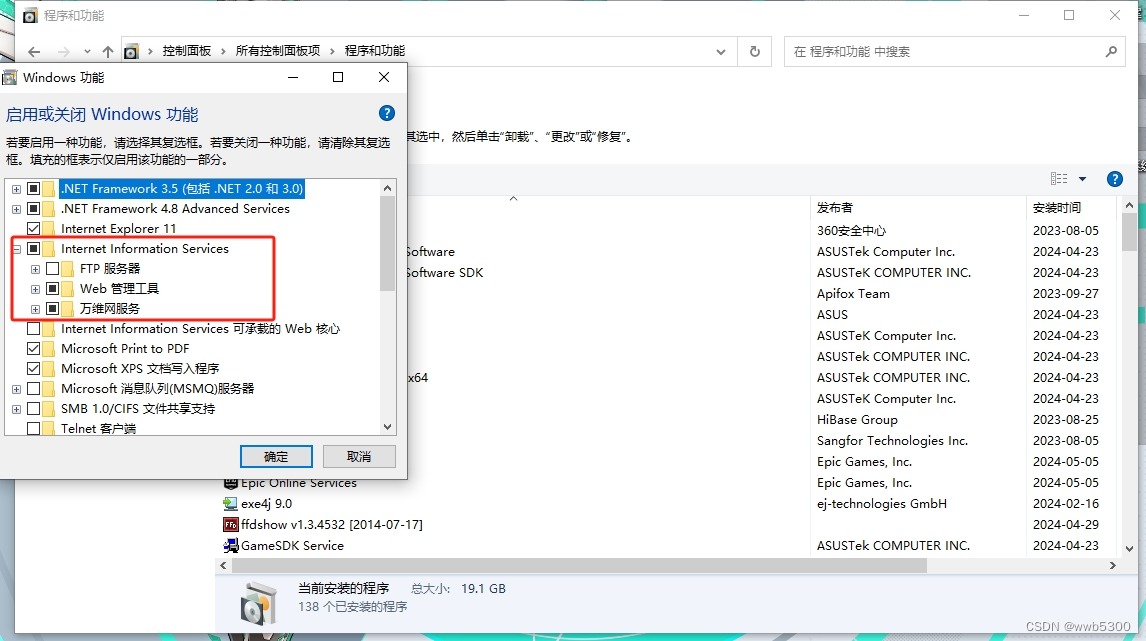Image resolution: width=1146 pixels, height=641 pixels.
Task: Select exe4j 9.0 program icon
Action: (230, 504)
